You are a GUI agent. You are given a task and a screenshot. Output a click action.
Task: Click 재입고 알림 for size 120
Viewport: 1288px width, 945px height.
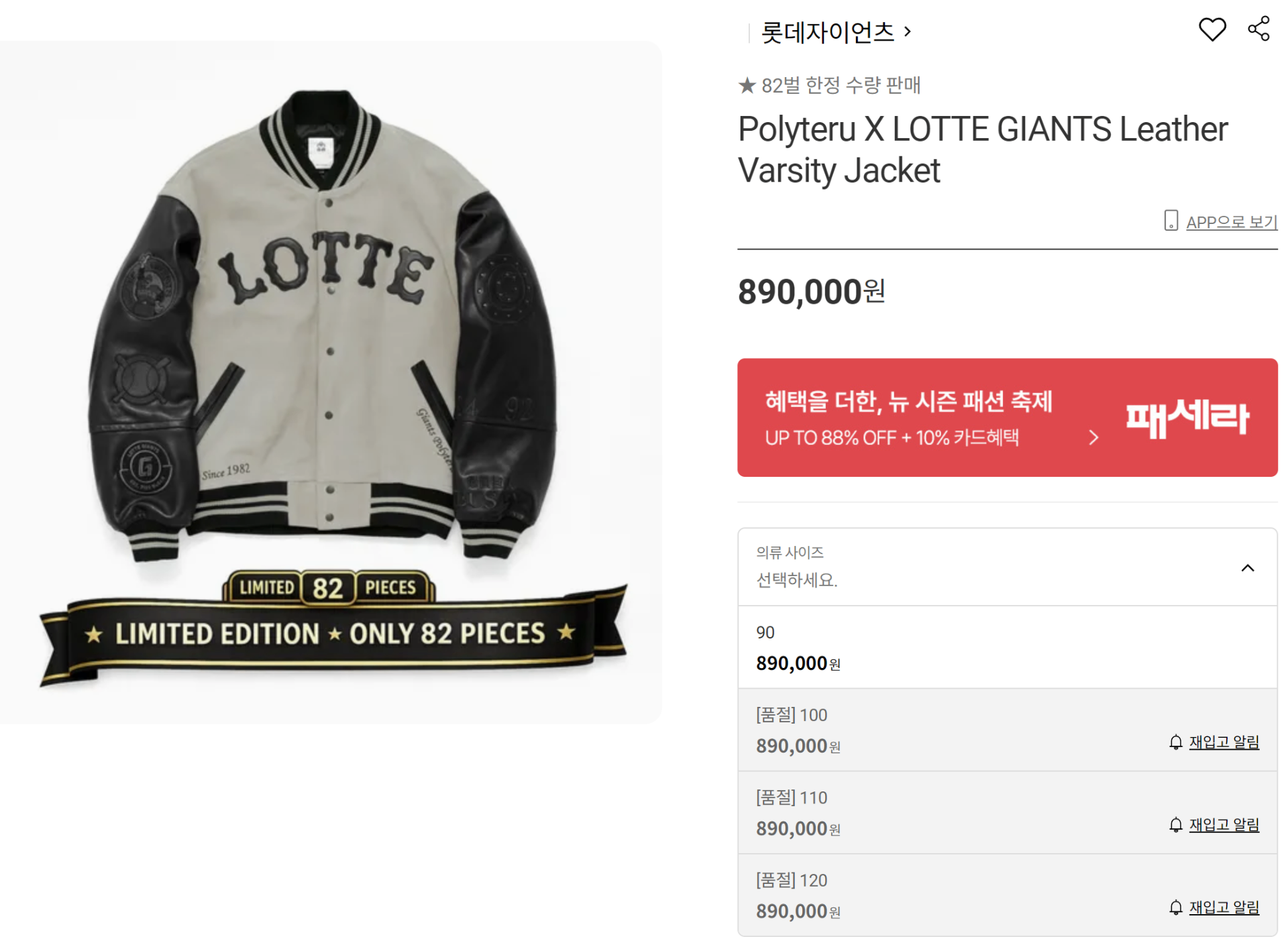point(1224,907)
